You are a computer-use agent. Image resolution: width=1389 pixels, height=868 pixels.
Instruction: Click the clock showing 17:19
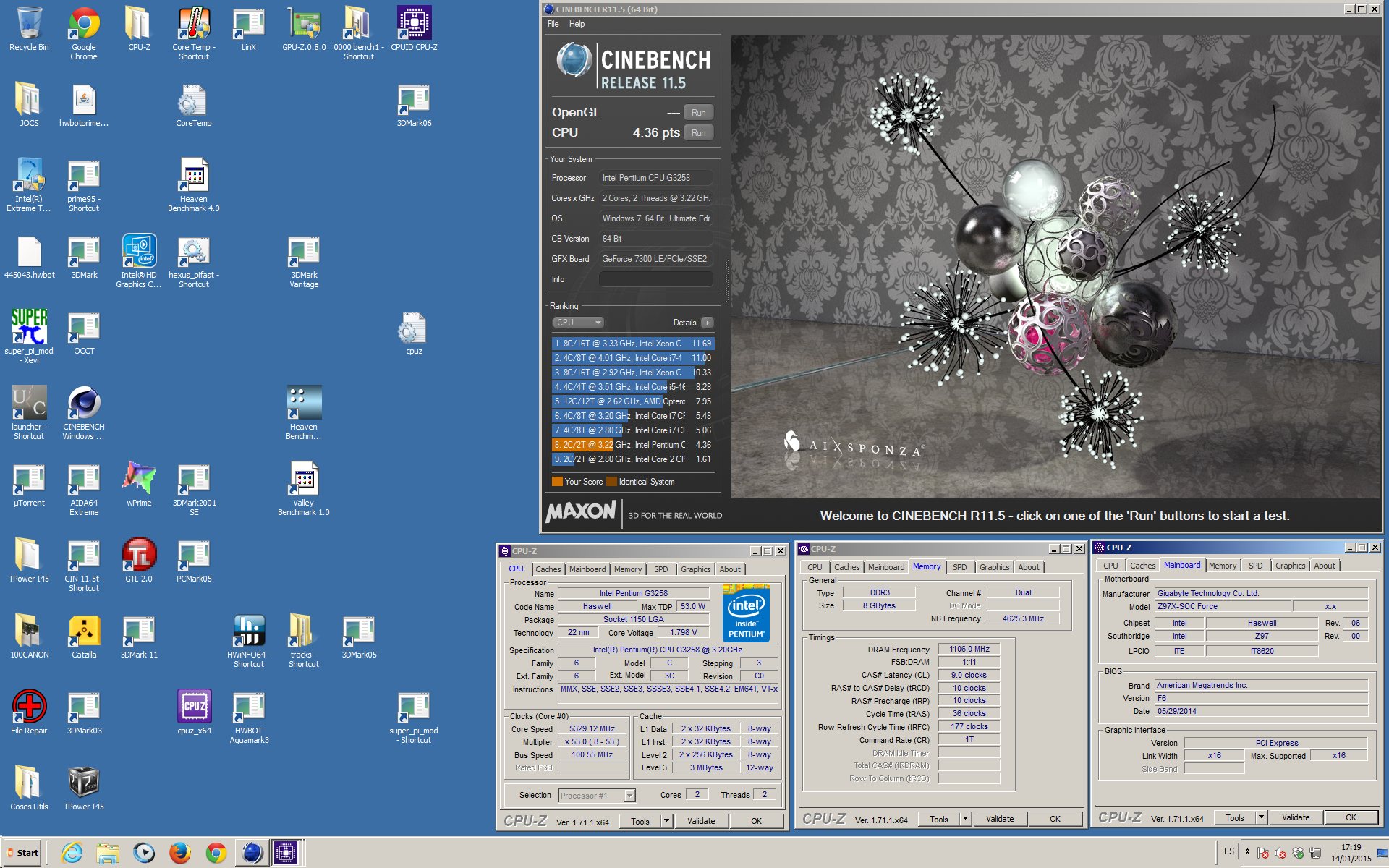click(x=1351, y=847)
